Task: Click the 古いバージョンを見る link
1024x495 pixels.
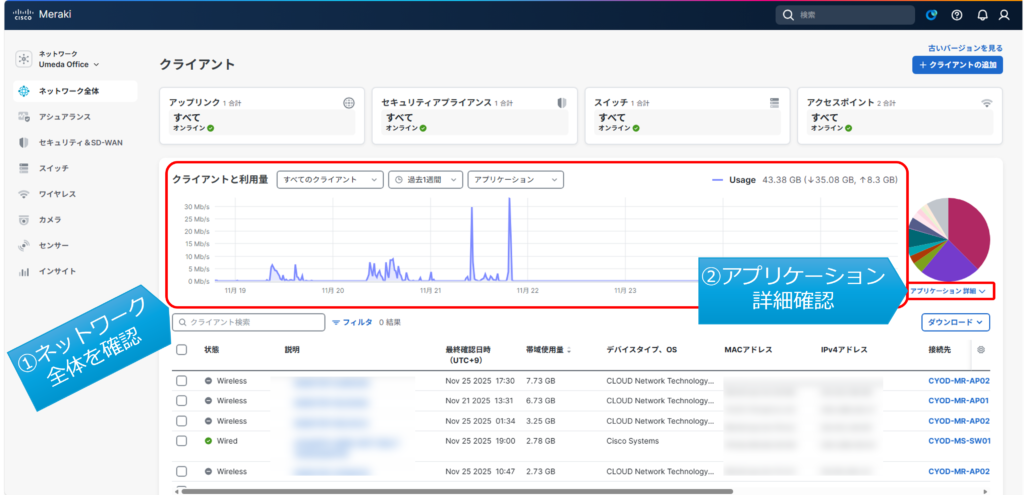Action: (965, 48)
